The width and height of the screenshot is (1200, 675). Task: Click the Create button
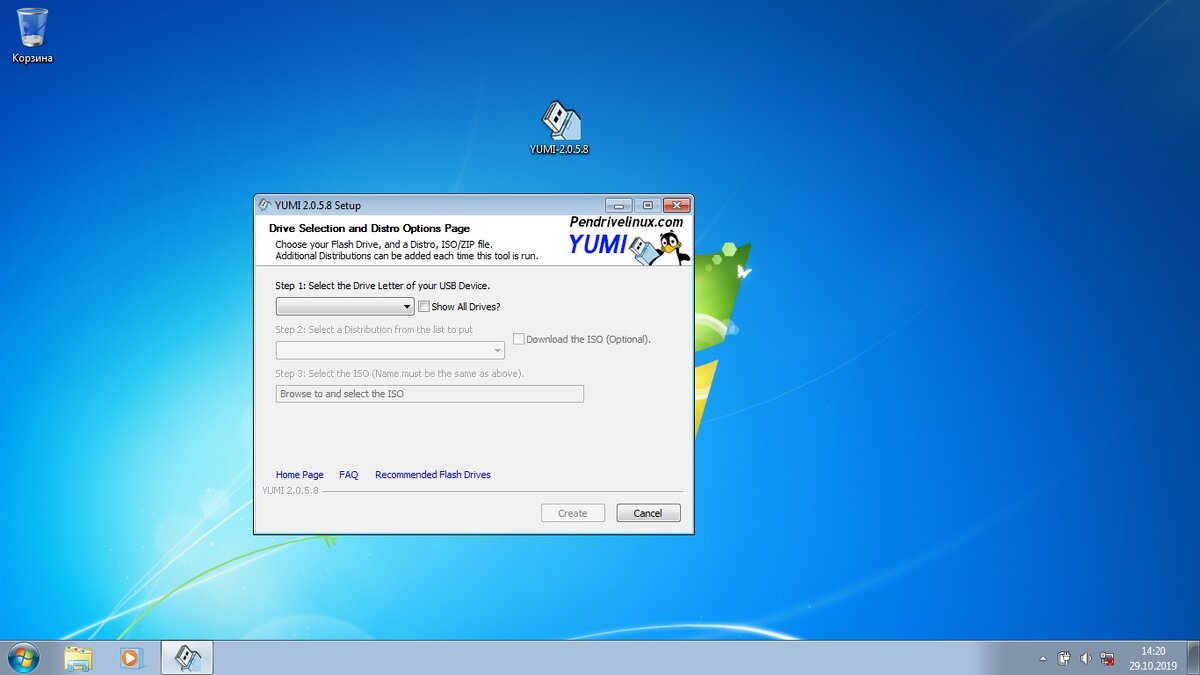(x=573, y=513)
